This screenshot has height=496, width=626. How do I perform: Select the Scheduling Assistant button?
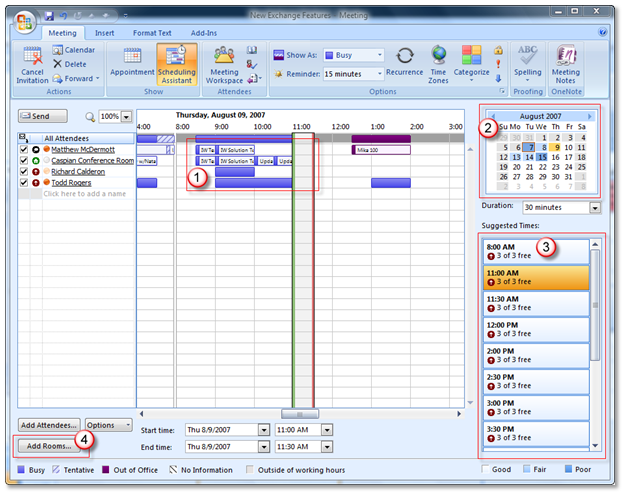[176, 64]
